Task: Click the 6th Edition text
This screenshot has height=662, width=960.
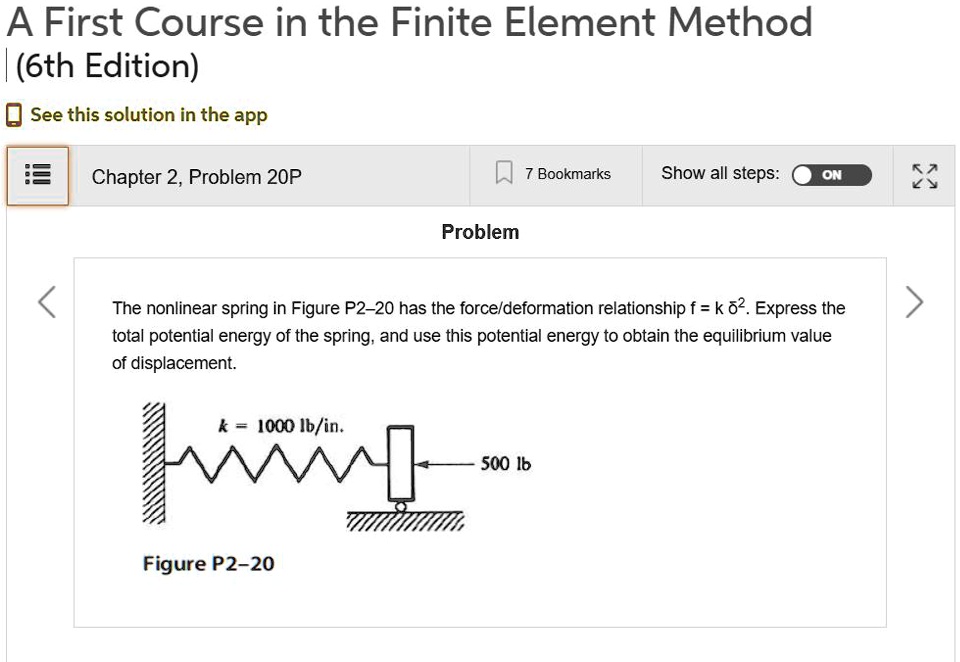Action: [x=107, y=66]
